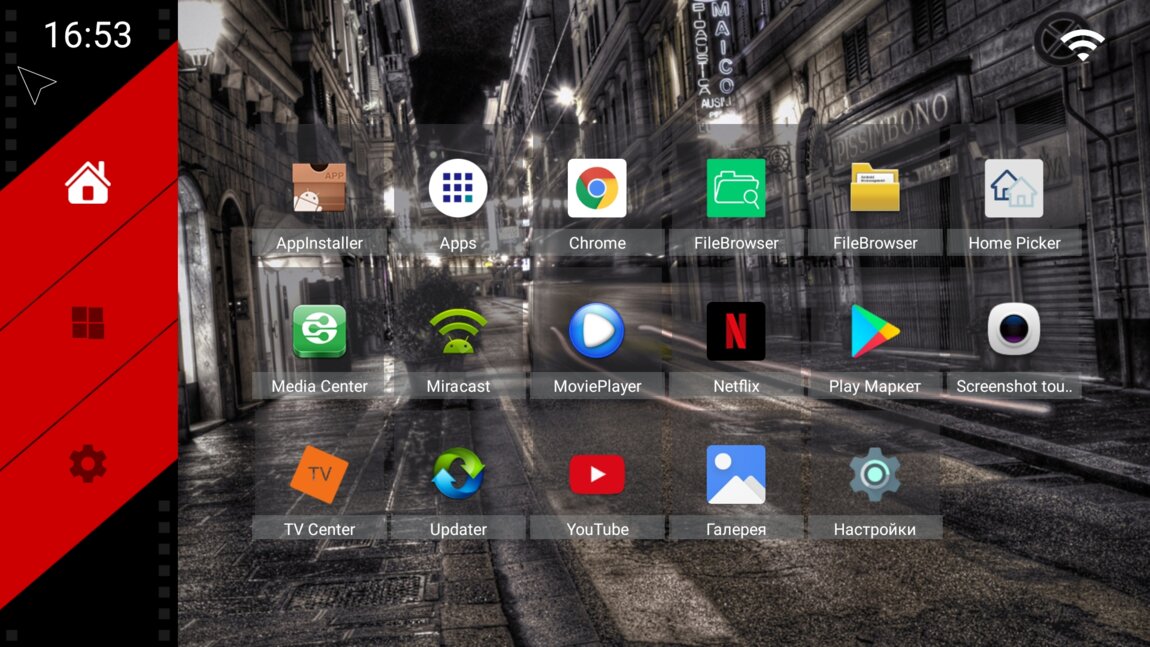Viewport: 1150px width, 647px height.
Task: Launch the Updater app
Action: coord(458,475)
